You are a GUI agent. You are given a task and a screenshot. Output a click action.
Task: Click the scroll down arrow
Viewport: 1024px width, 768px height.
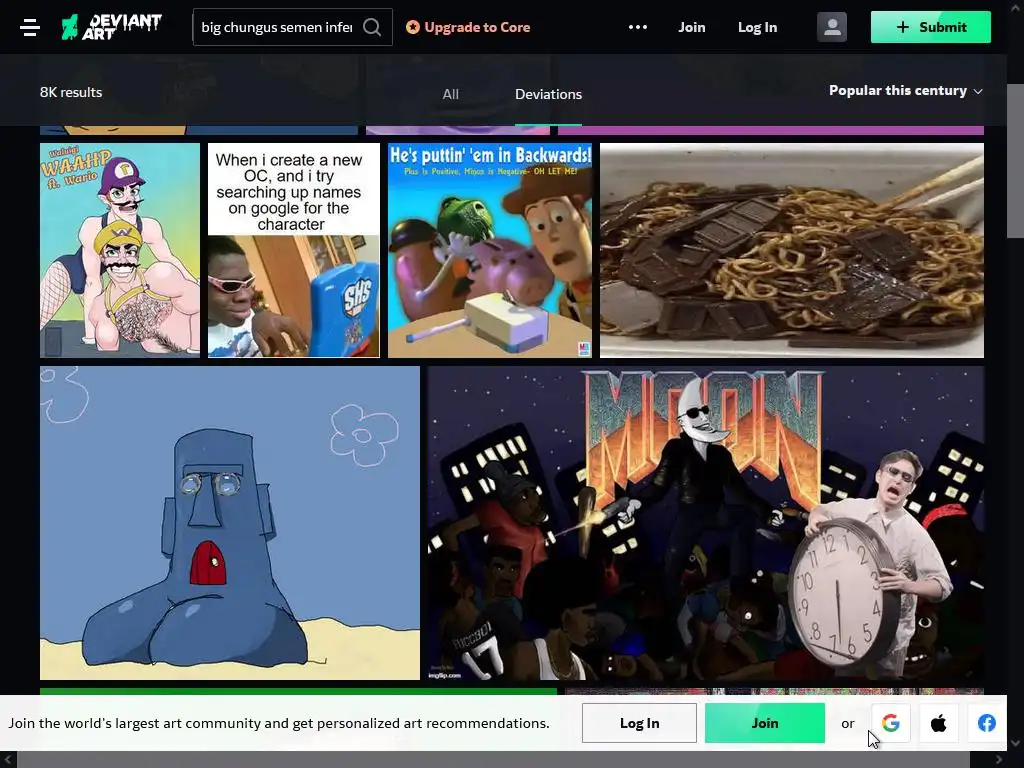[1015, 743]
